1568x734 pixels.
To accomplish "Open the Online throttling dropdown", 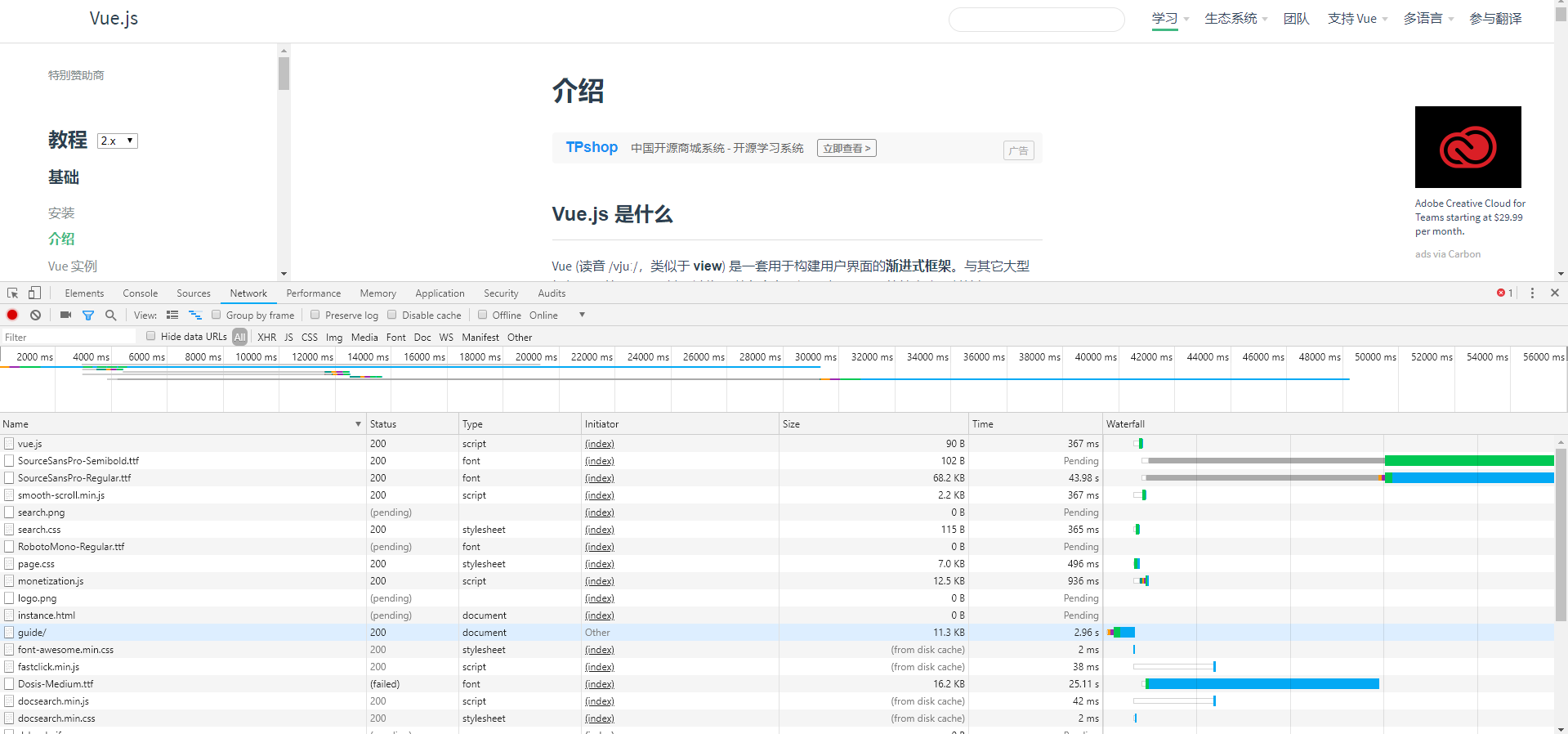I will coord(557,315).
